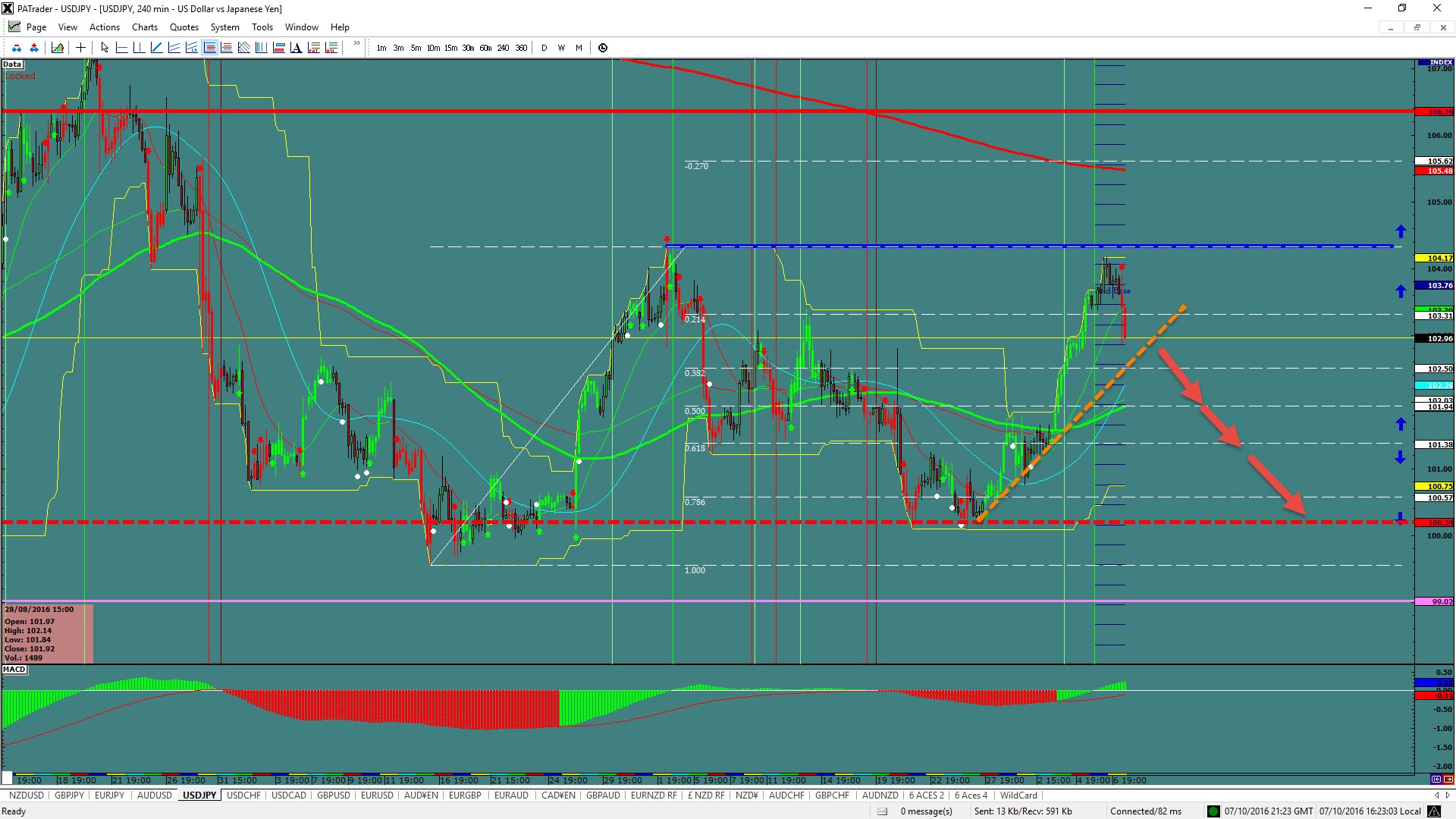Activate the crosshair cursor tool
This screenshot has width=1456, height=819.
(x=80, y=48)
